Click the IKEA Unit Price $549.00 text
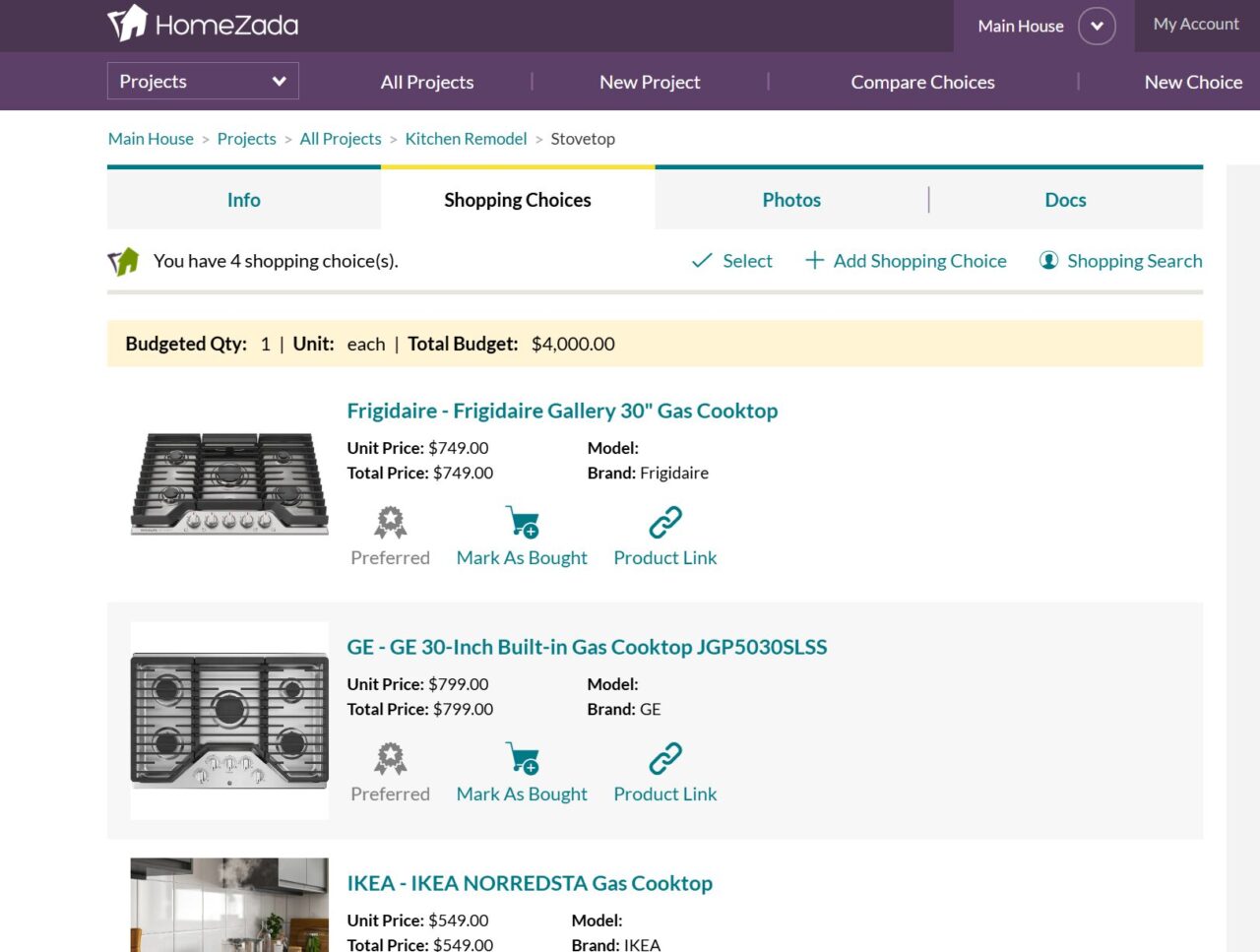The height and width of the screenshot is (952, 1260). (x=417, y=920)
